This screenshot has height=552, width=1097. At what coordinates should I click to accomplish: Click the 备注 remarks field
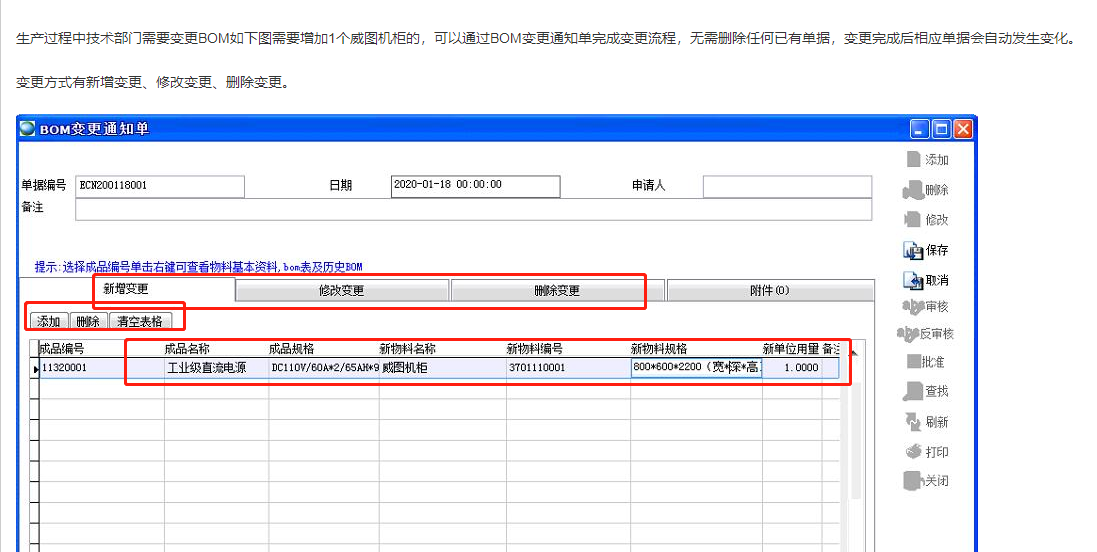click(x=474, y=209)
